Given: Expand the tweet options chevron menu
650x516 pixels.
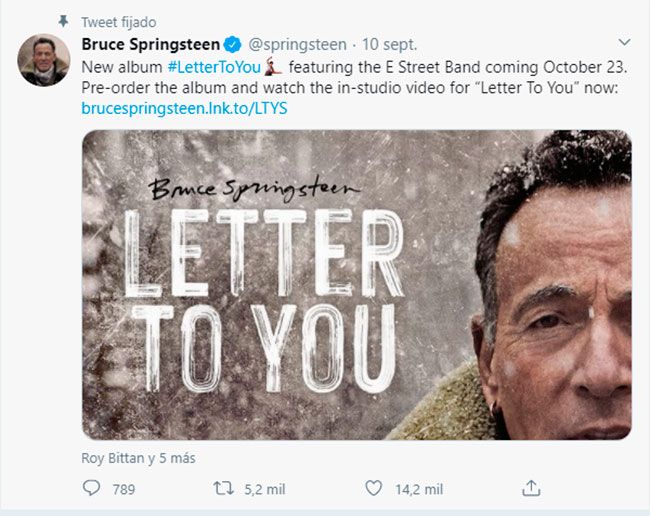Looking at the screenshot, I should tap(624, 43).
